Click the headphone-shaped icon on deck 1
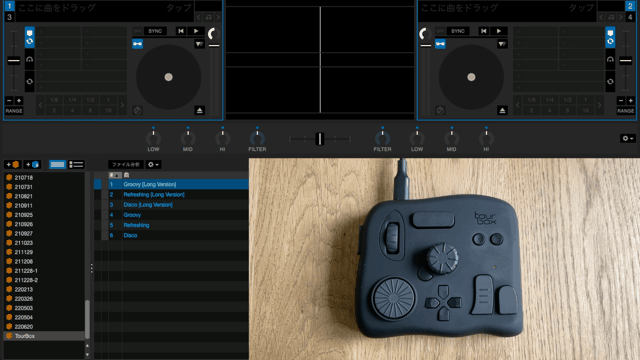Image resolution: width=640 pixels, height=360 pixels. tap(29, 60)
